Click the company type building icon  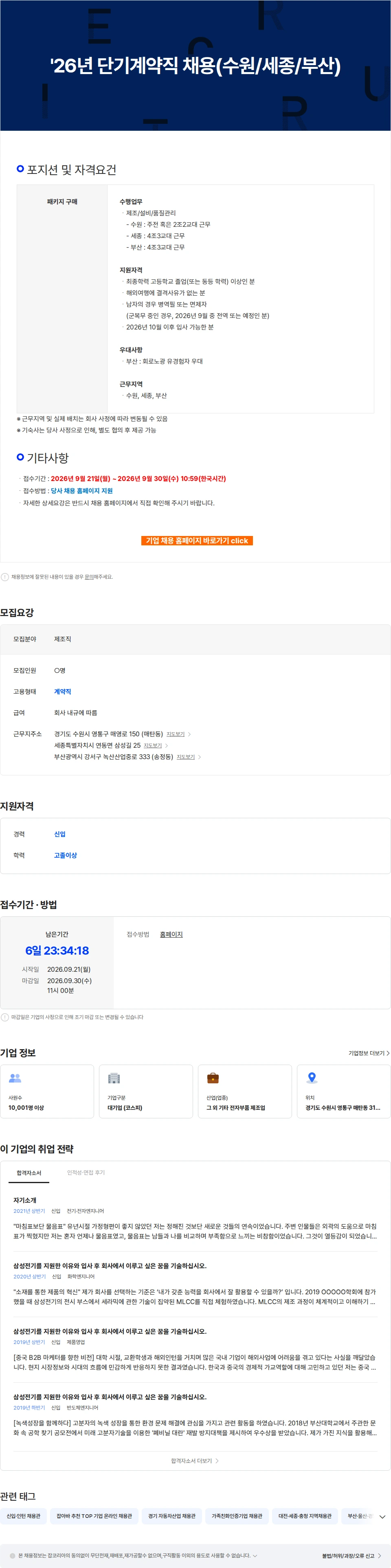point(114,1078)
